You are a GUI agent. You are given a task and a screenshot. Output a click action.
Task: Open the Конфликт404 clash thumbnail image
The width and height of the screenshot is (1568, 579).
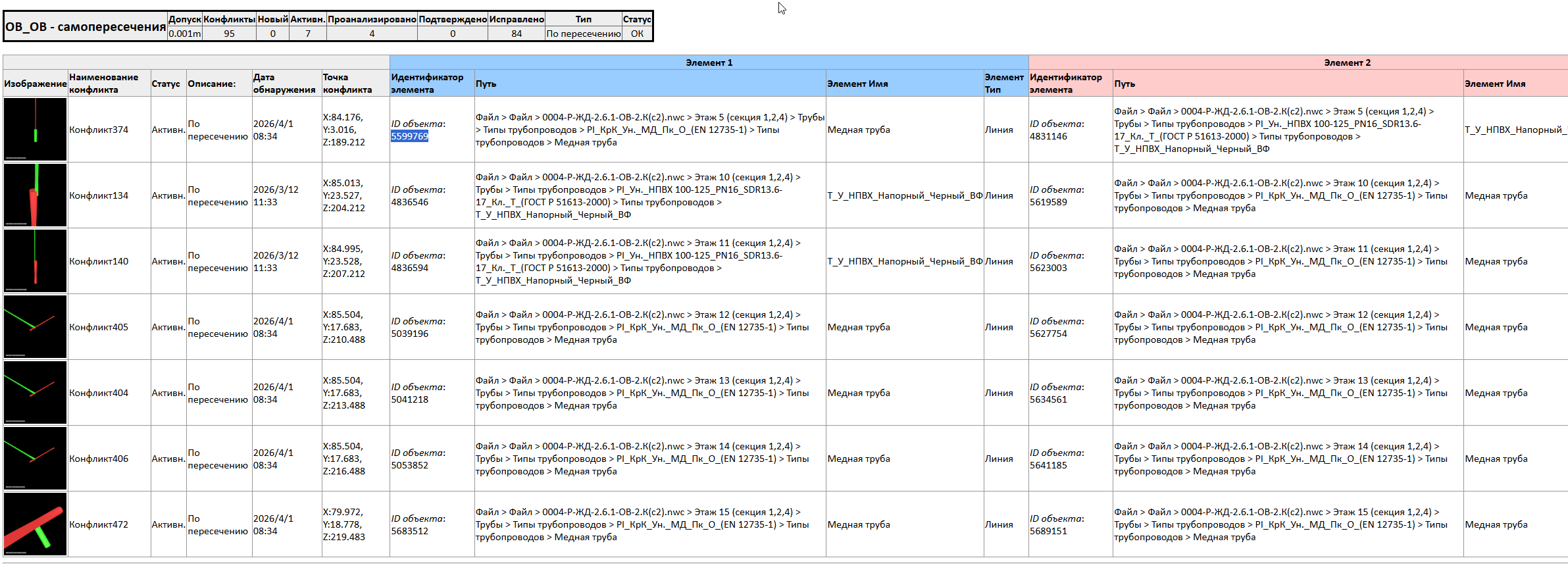tap(35, 392)
